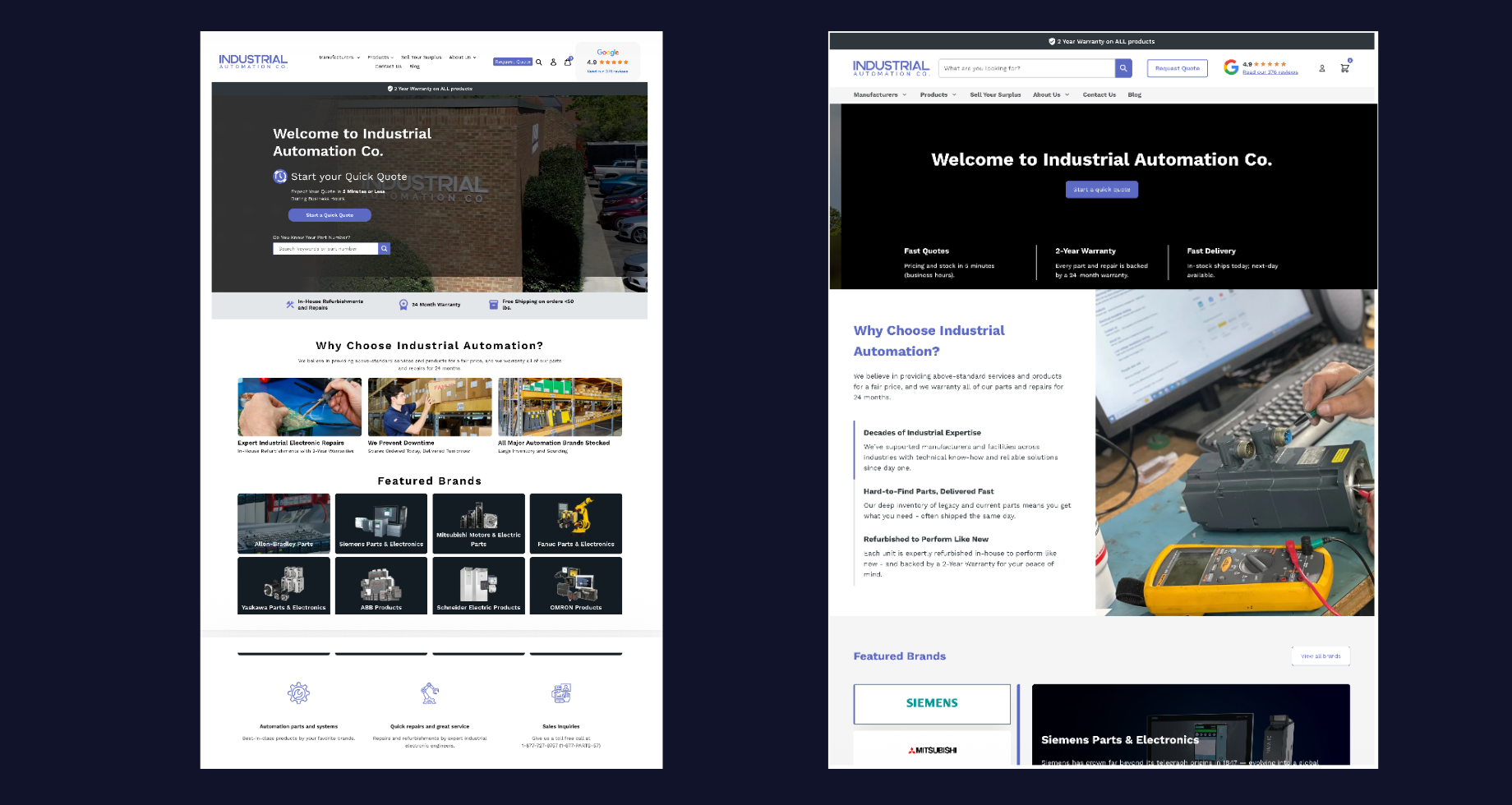This screenshot has height=805, width=1512.
Task: Select the SIEMENS brand tab
Action: tap(932, 704)
